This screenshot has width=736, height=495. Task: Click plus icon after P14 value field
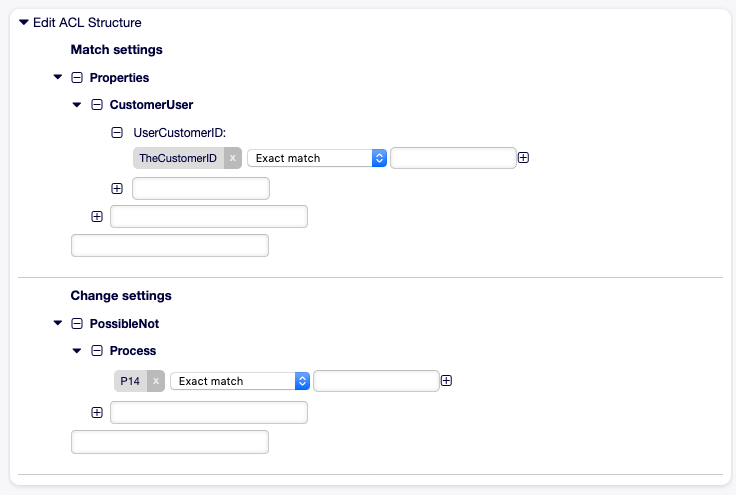pyautogui.click(x=446, y=381)
